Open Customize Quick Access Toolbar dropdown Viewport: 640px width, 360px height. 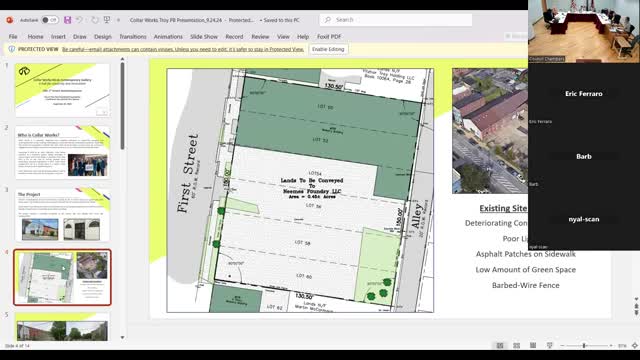118,20
